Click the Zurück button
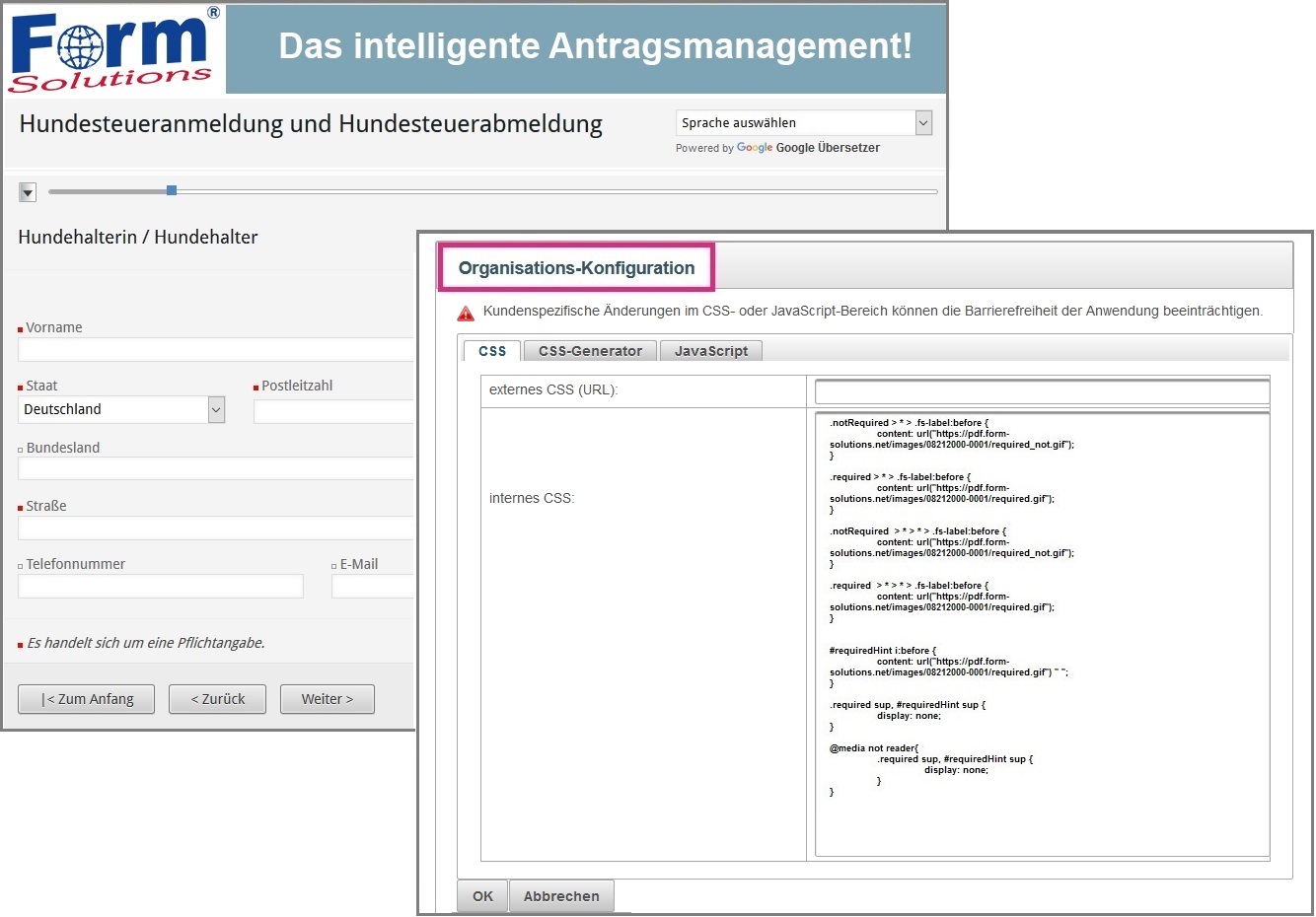 pos(217,699)
